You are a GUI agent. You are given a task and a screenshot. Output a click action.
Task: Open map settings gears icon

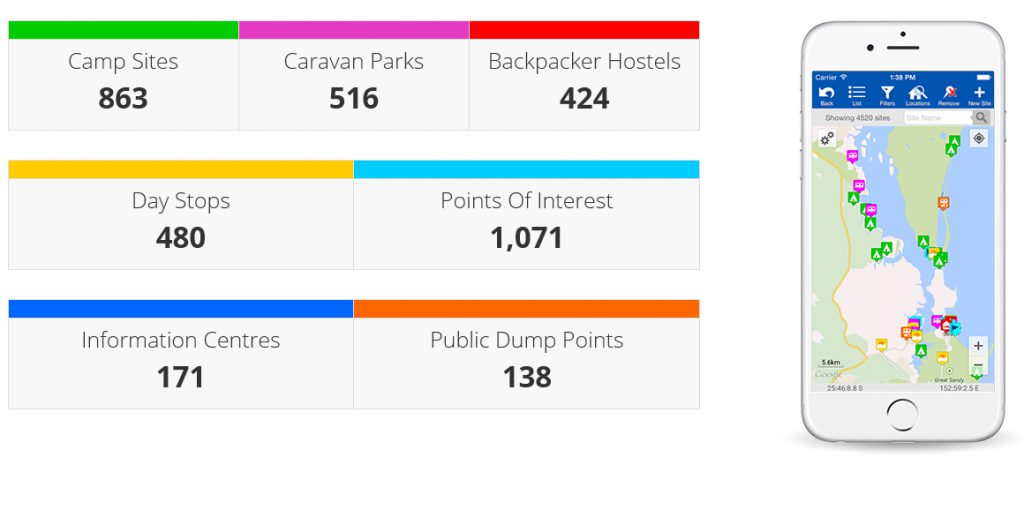coord(827,138)
